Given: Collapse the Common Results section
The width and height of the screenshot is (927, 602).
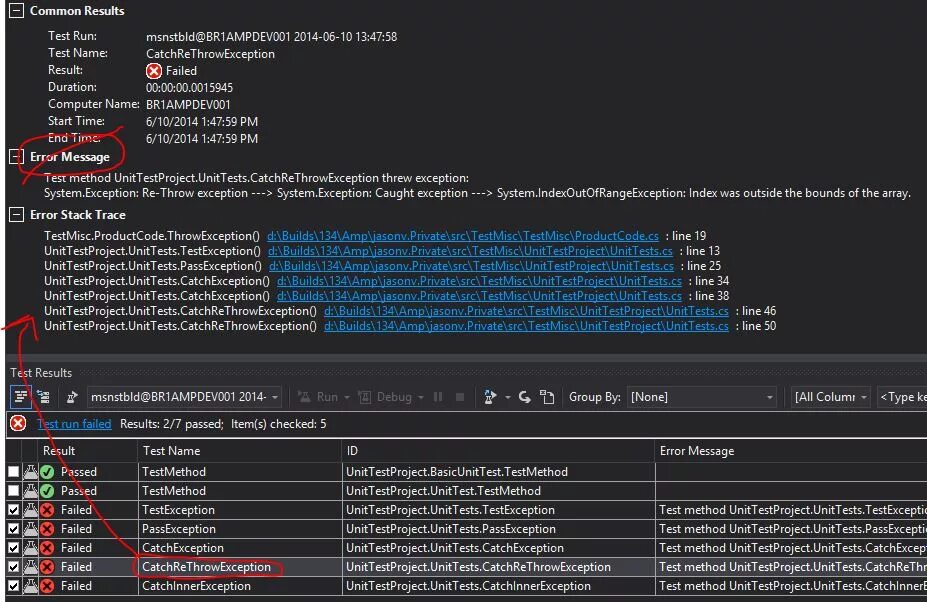Looking at the screenshot, I should 17,11.
